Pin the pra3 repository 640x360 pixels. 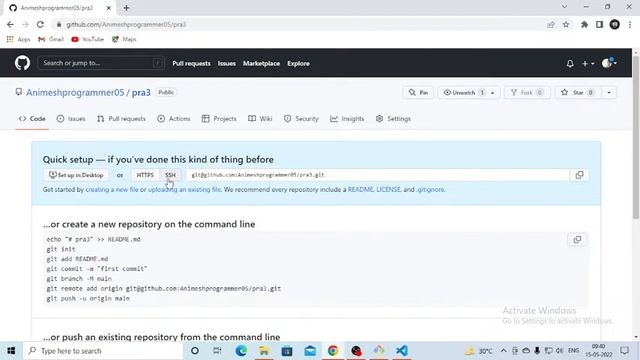click(x=418, y=93)
